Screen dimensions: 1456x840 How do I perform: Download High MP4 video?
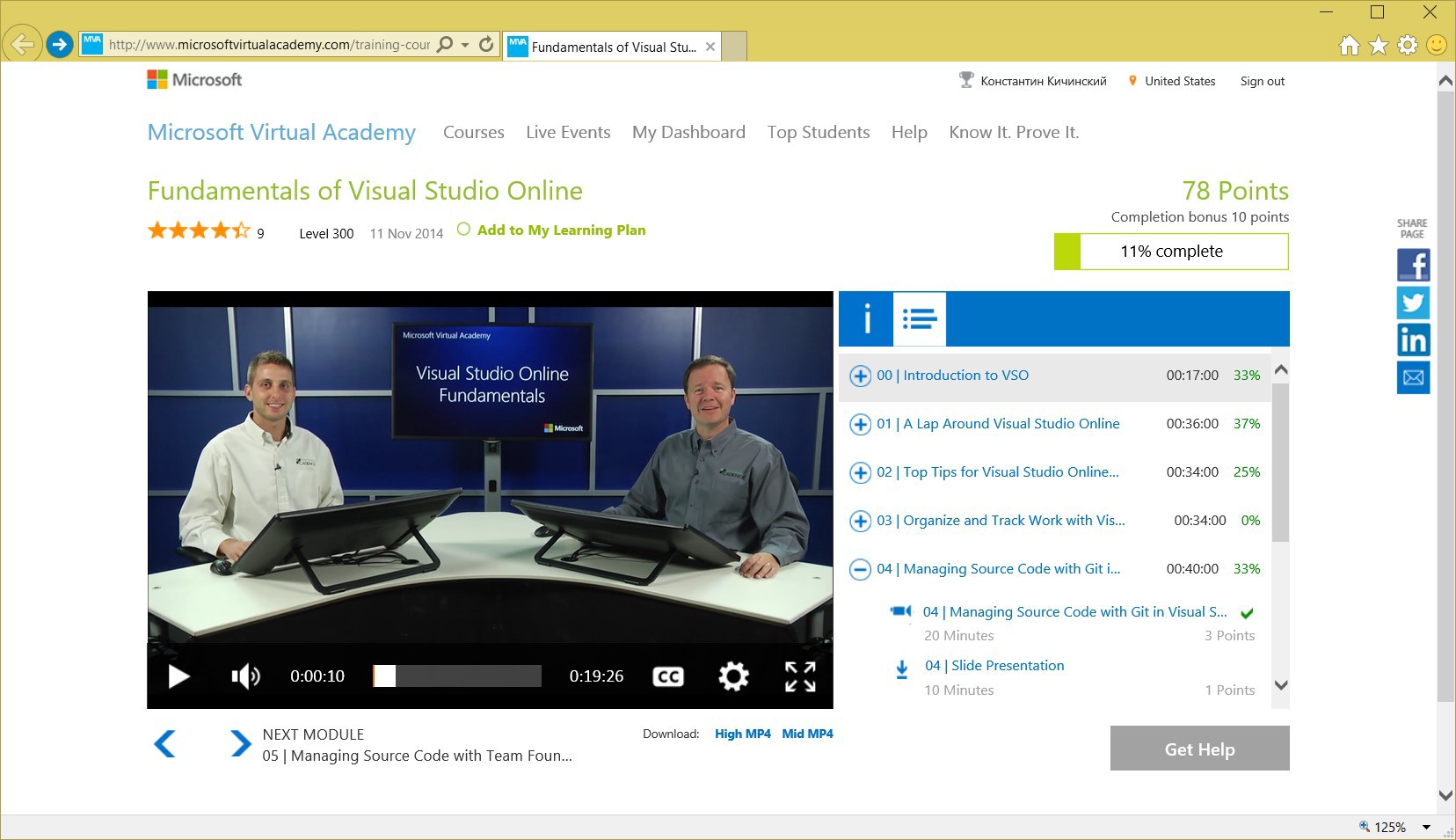coord(743,734)
